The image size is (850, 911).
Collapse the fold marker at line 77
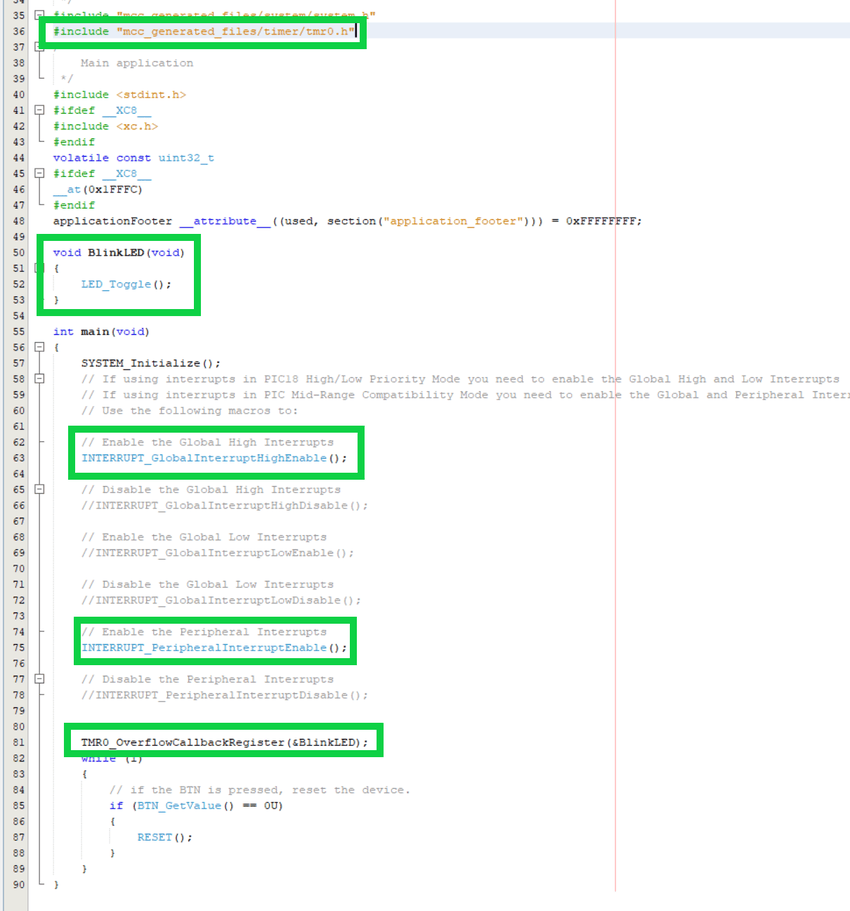click(x=39, y=679)
